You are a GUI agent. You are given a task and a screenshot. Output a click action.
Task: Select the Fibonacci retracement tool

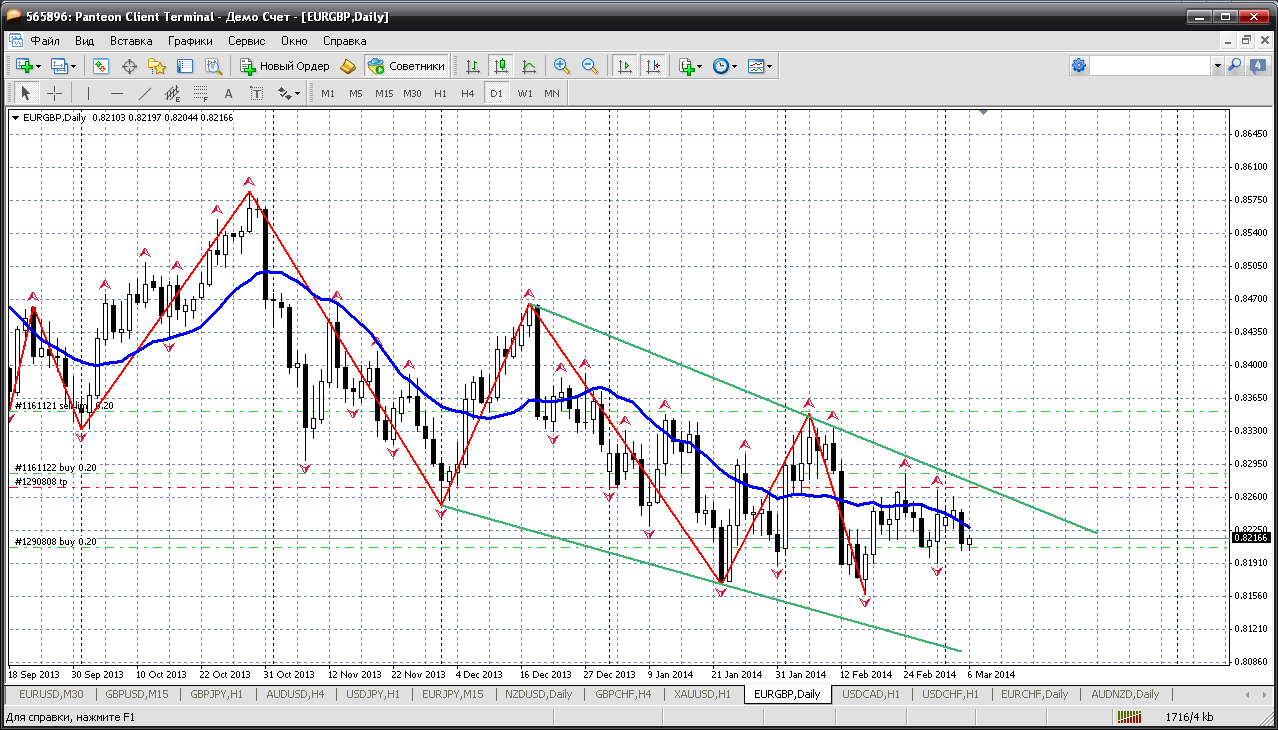click(x=201, y=93)
